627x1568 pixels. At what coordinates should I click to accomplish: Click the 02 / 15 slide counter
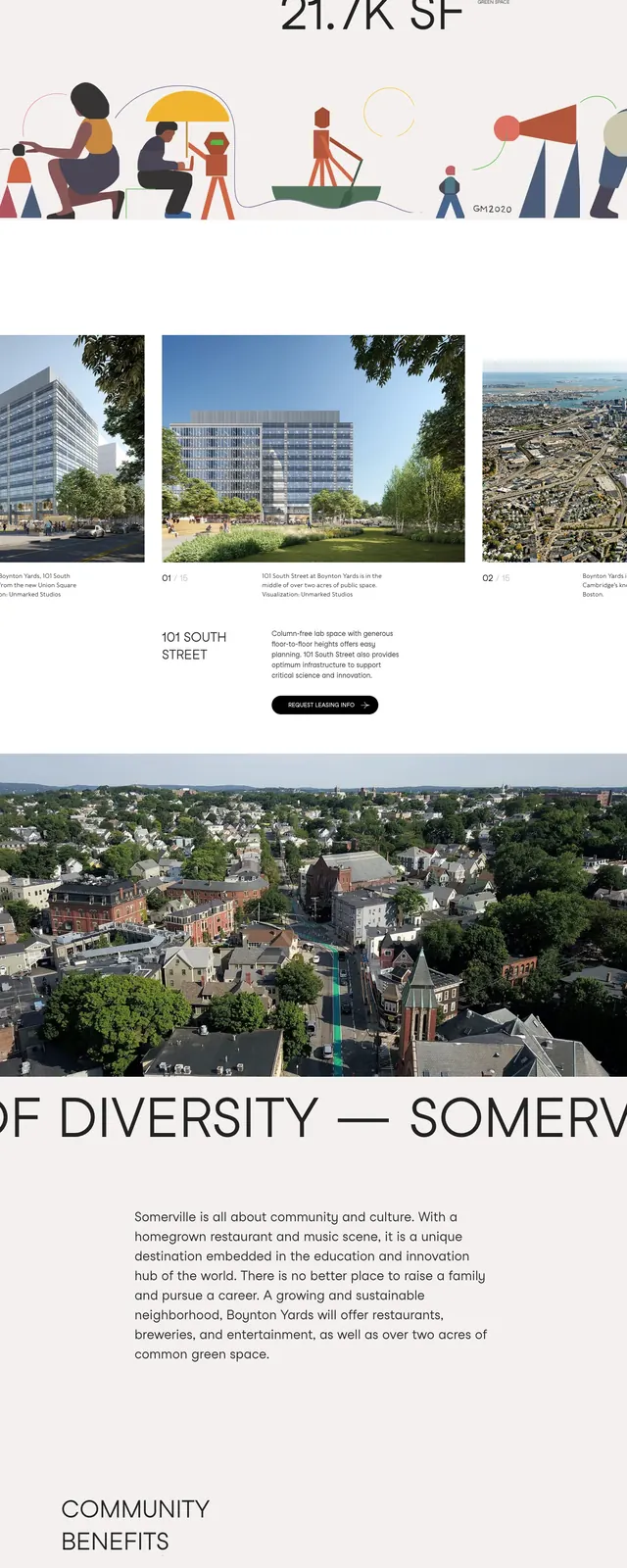496,578
